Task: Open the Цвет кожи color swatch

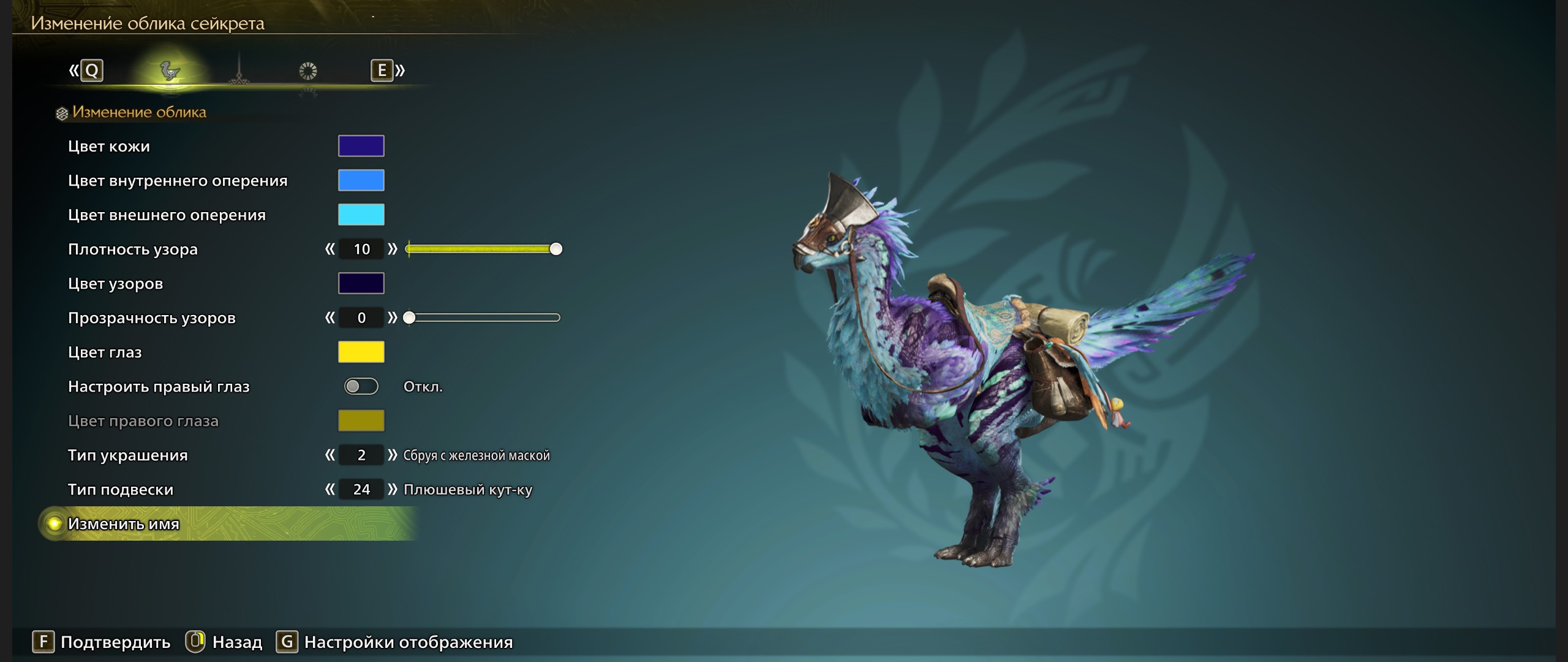Action: click(361, 146)
